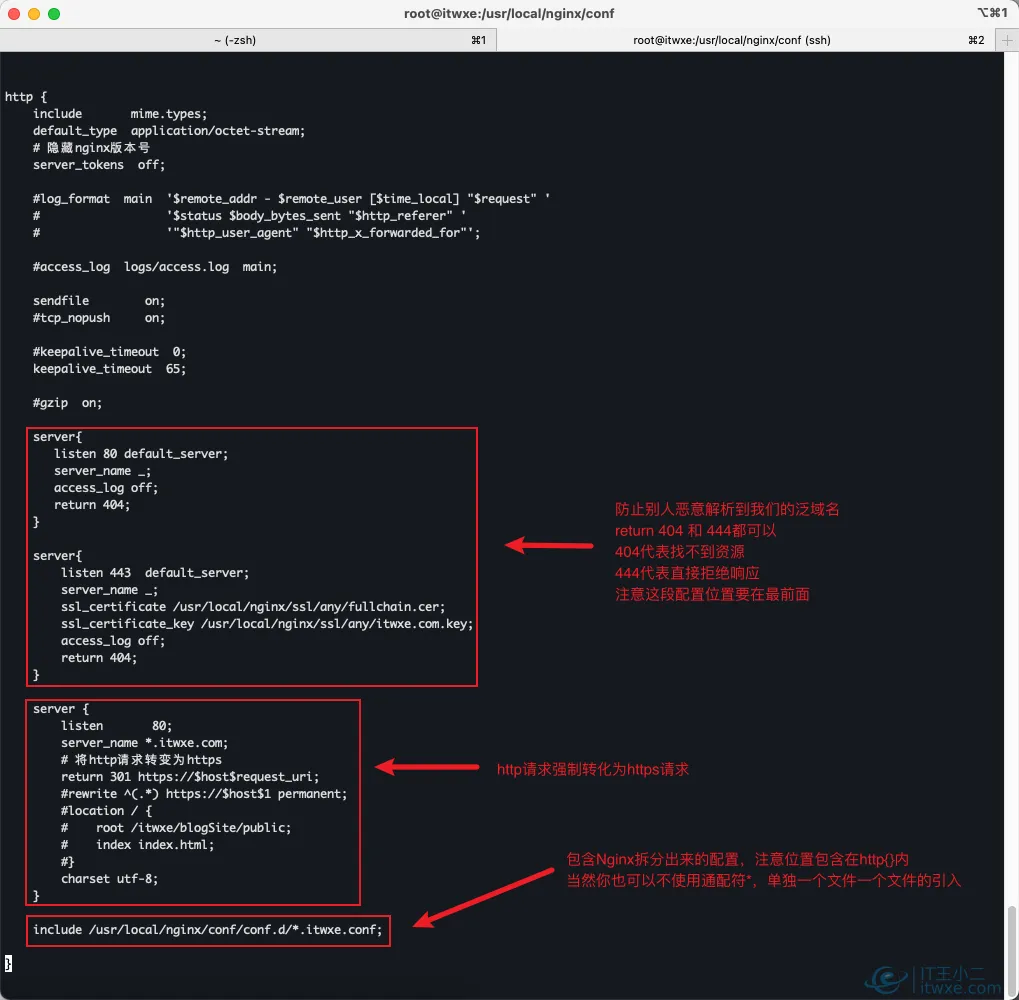
Task: Click the "server_tokens off;" line
Action: (99, 165)
